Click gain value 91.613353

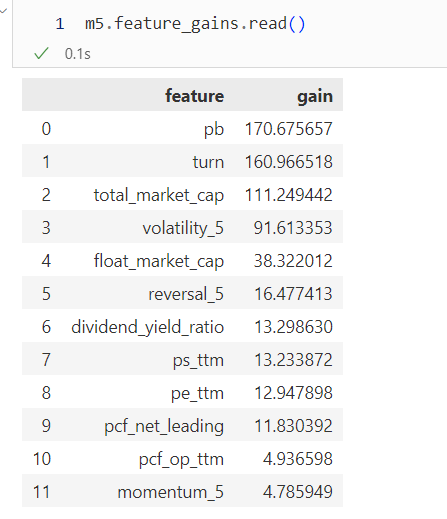point(293,228)
